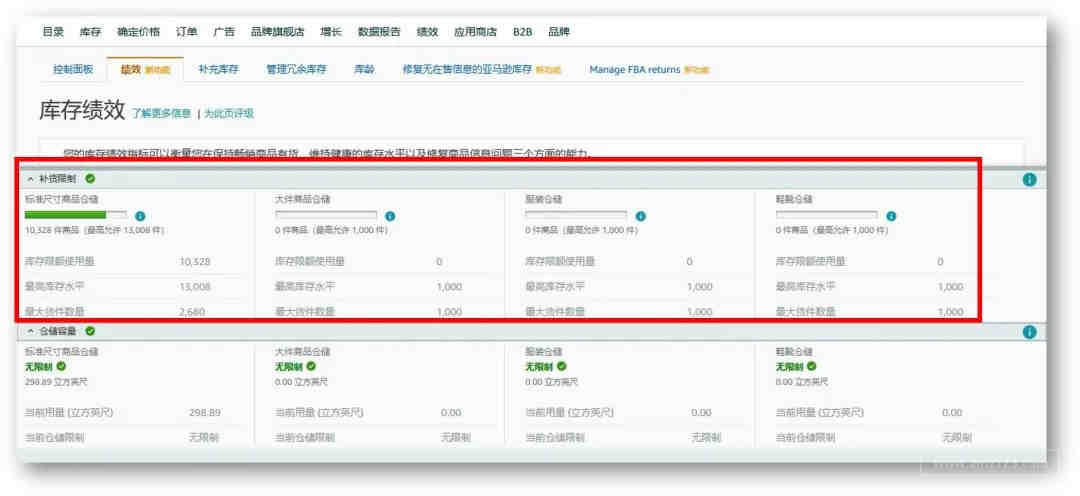The width and height of the screenshot is (1080, 496).
Task: Click 最高库存水平 value 13,008
Action: coord(195,287)
